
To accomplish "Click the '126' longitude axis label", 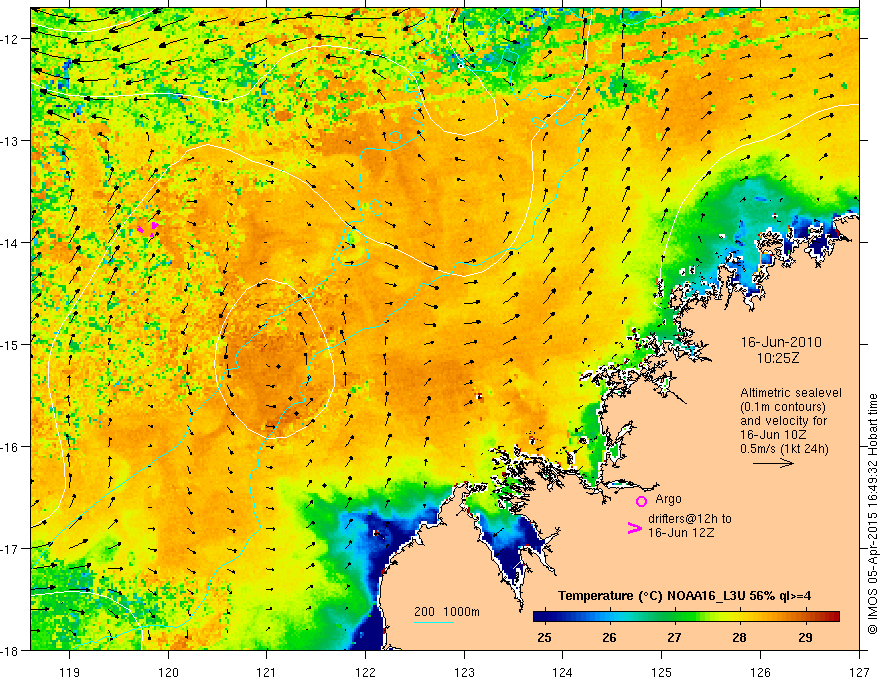I will (760, 672).
